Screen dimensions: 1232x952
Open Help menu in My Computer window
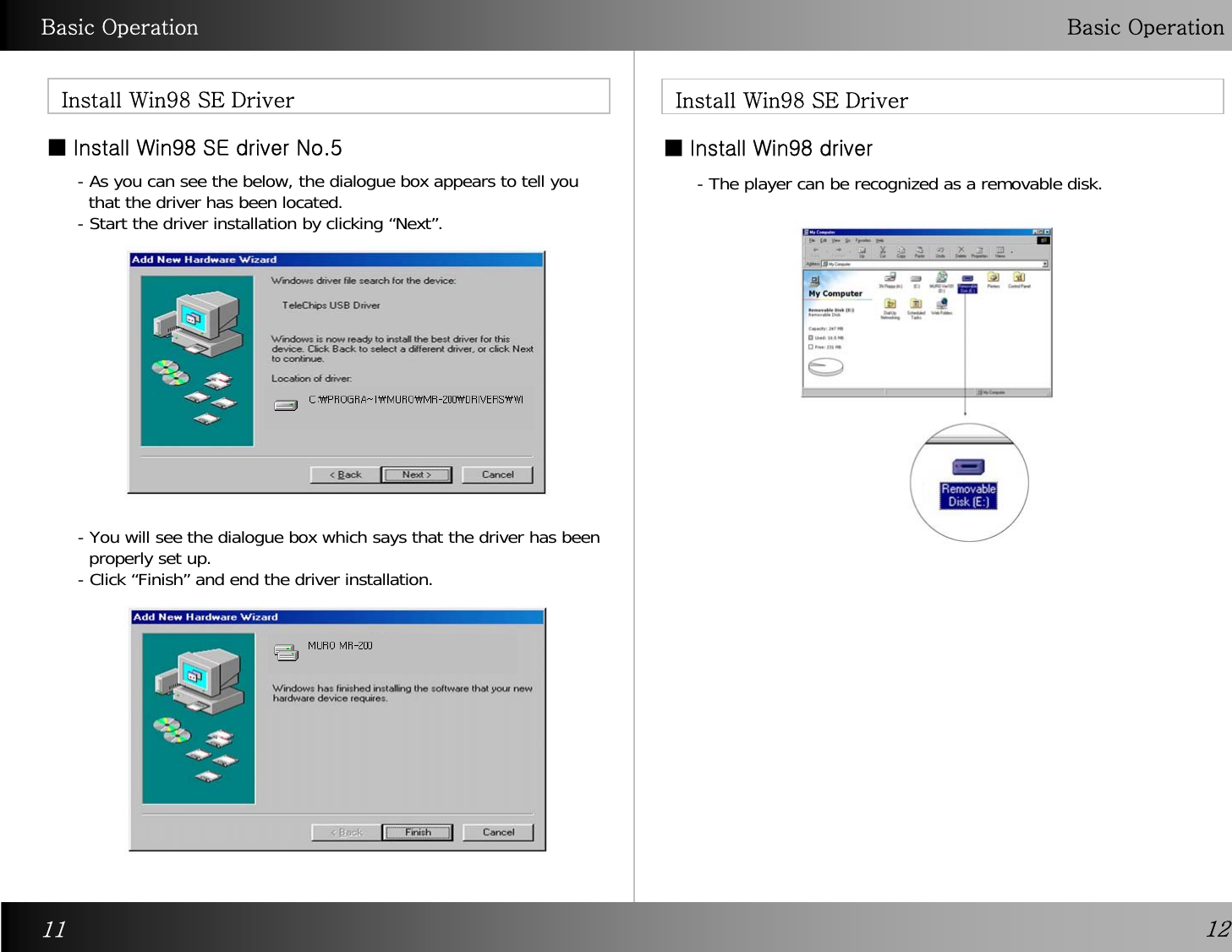(x=879, y=240)
